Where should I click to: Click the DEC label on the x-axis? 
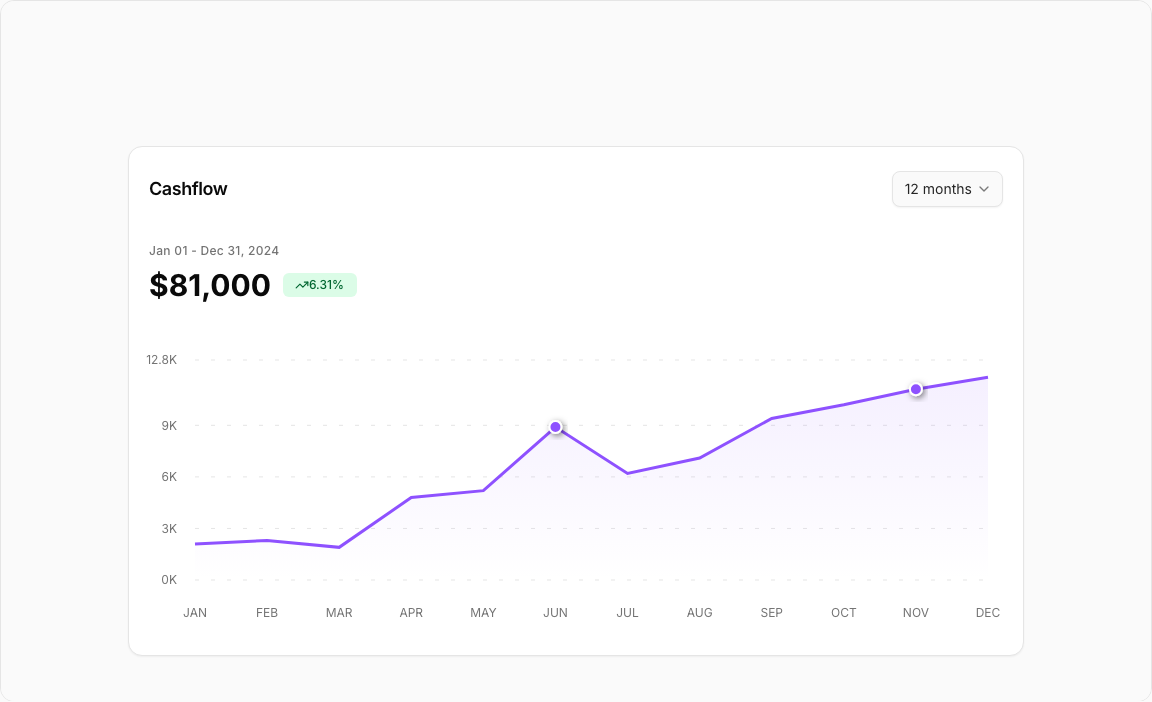[987, 613]
